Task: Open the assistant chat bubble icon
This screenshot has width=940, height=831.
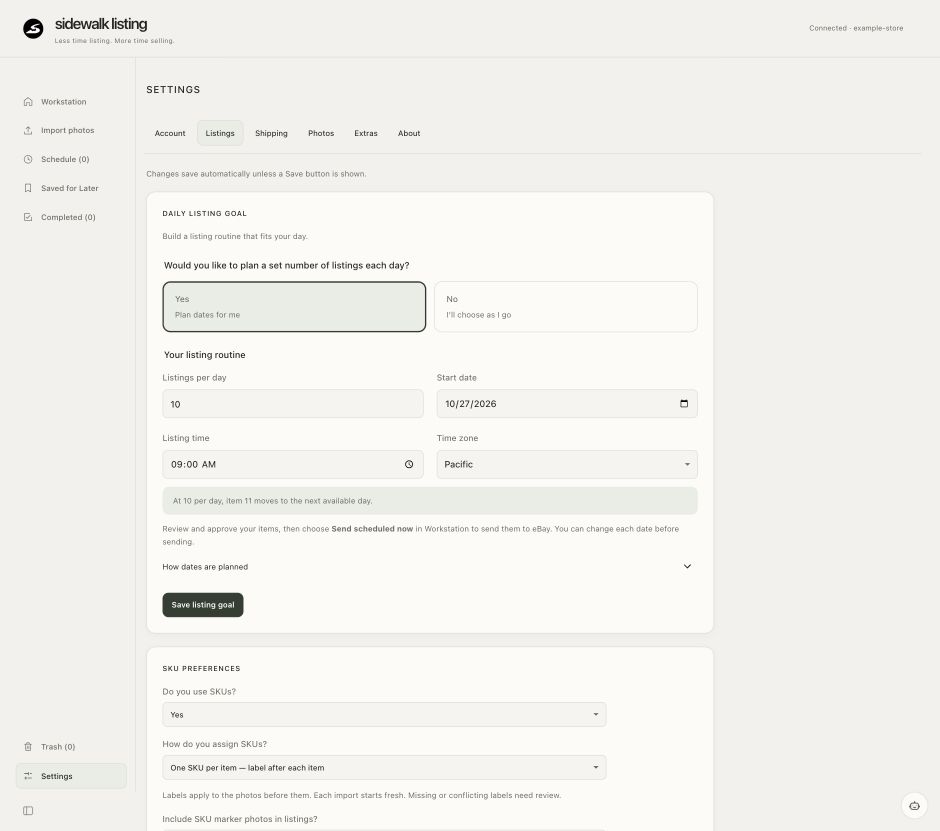Action: click(914, 806)
